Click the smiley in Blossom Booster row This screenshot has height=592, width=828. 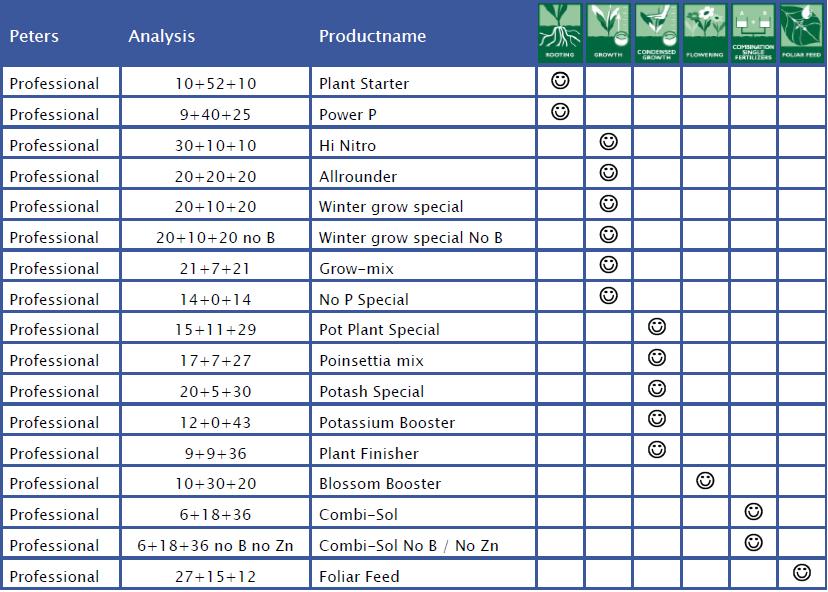(705, 481)
